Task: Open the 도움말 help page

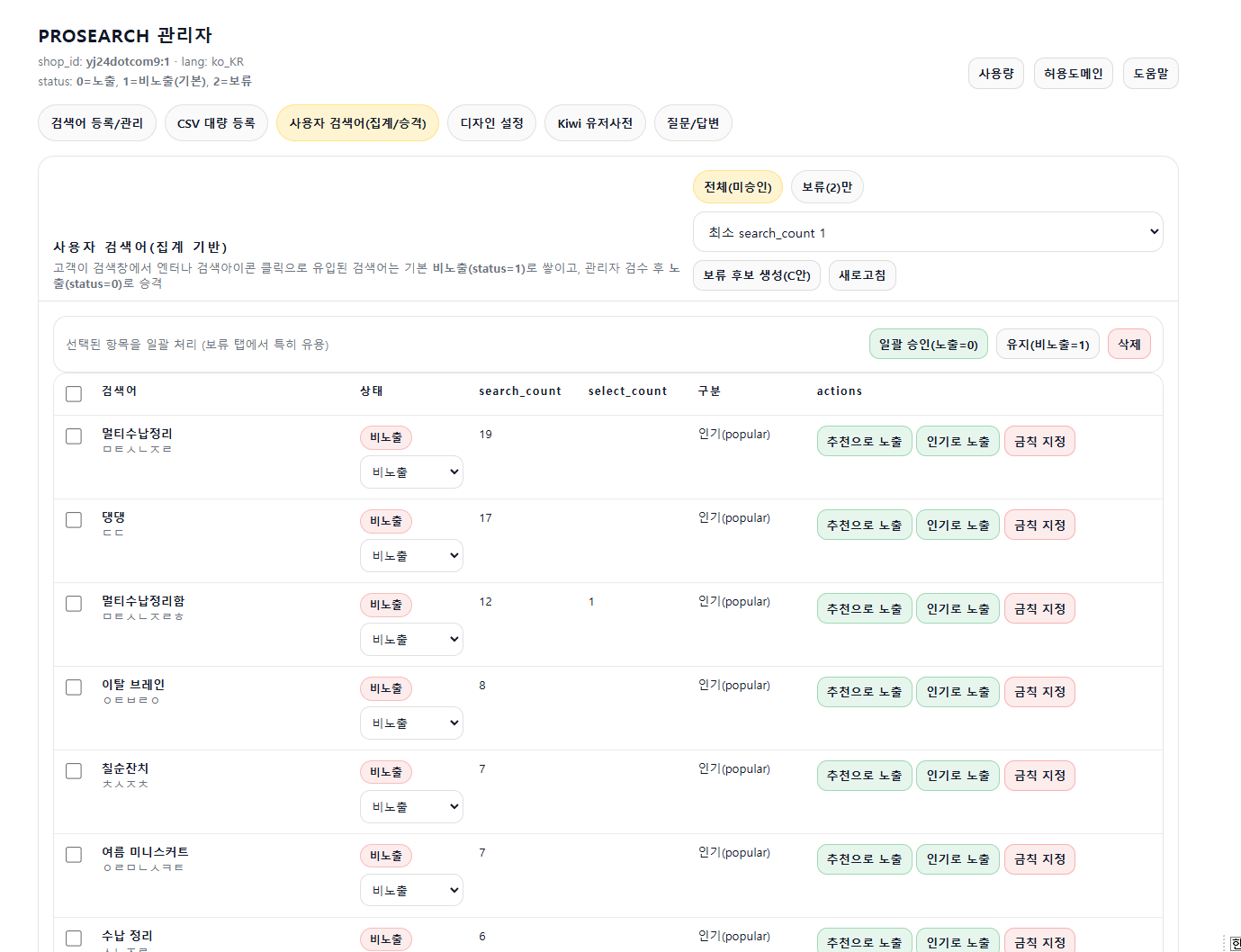Action: (x=1150, y=73)
